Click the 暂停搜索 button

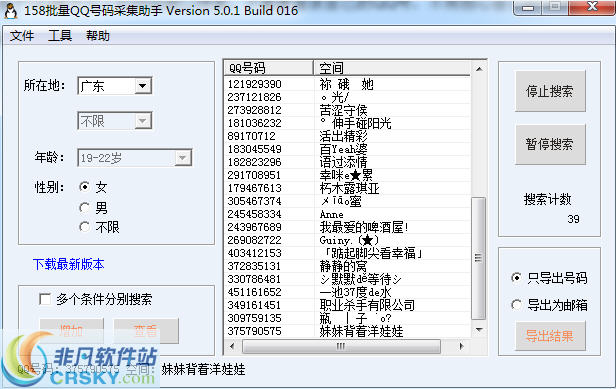click(550, 144)
